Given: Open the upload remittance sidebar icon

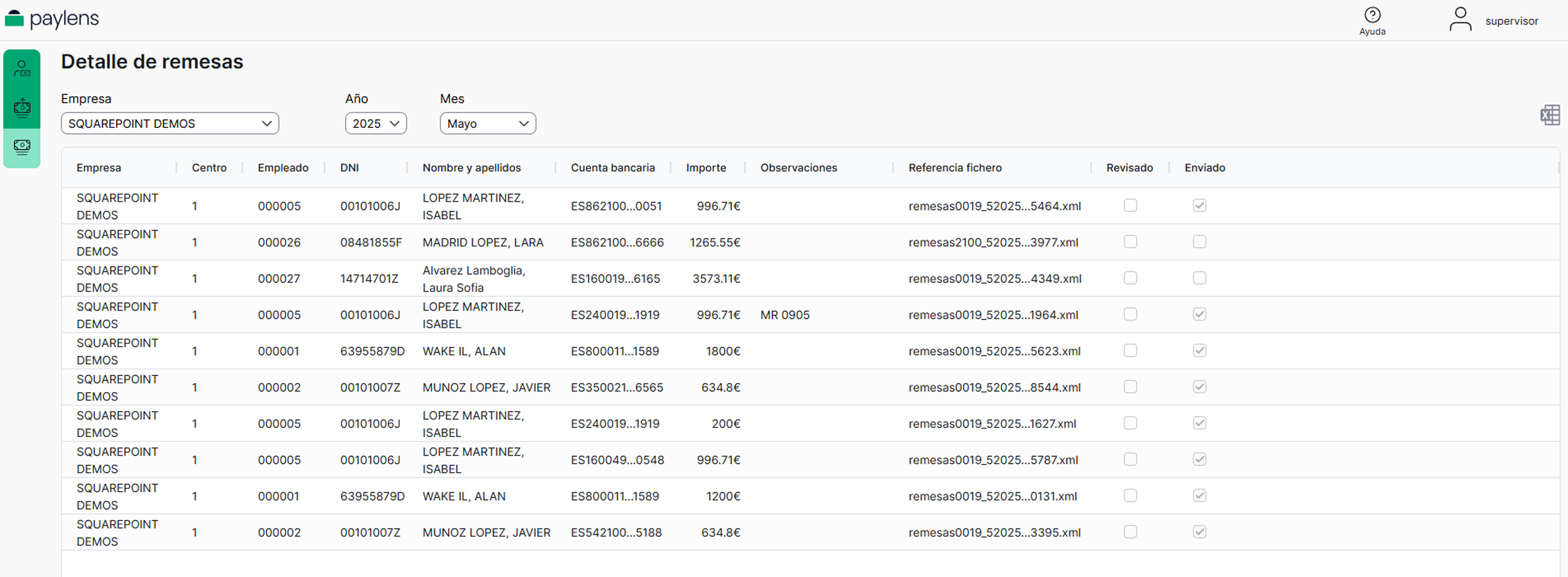Looking at the screenshot, I should click(22, 108).
